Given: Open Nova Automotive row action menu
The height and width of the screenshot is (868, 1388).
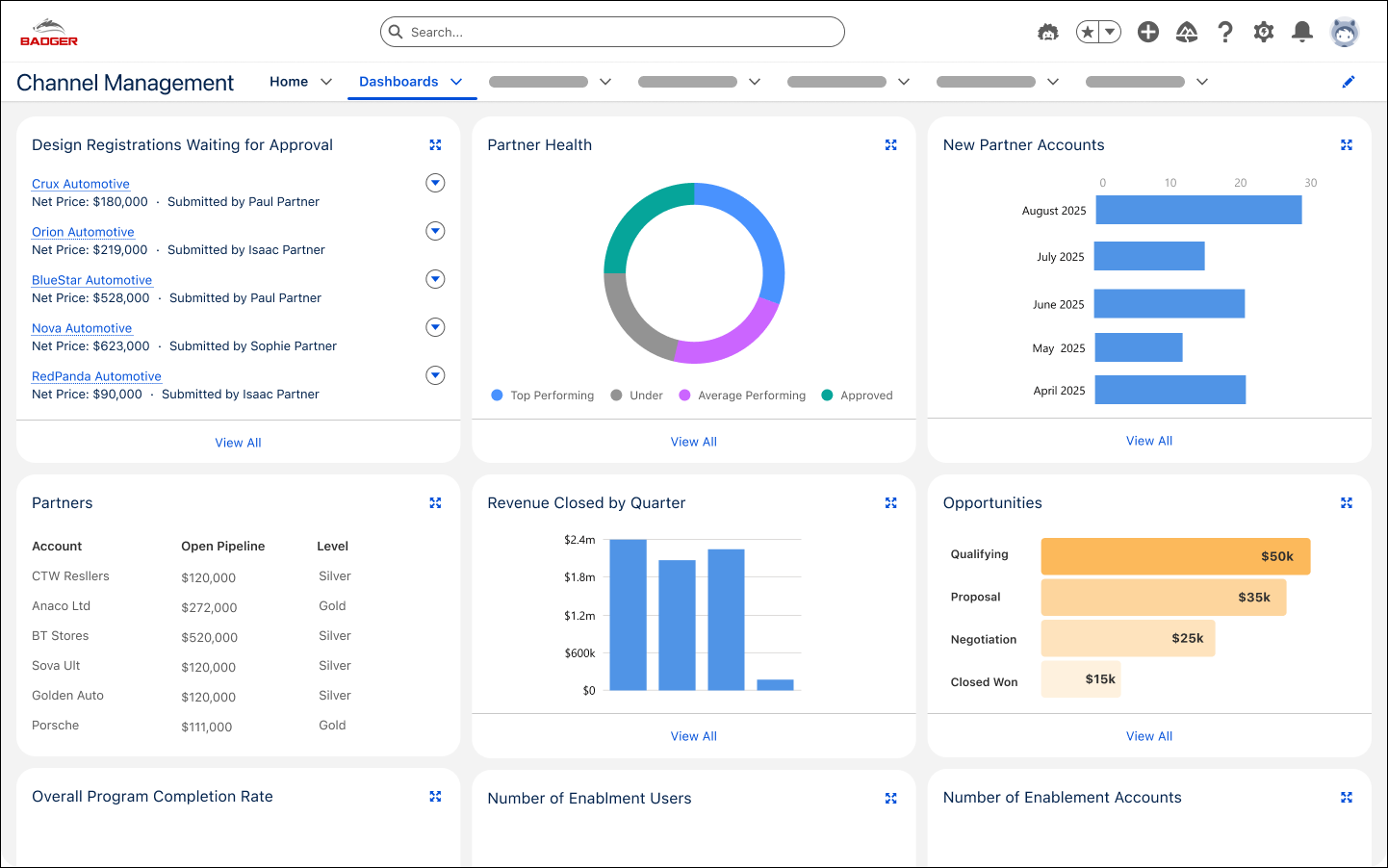Looking at the screenshot, I should 435,327.
